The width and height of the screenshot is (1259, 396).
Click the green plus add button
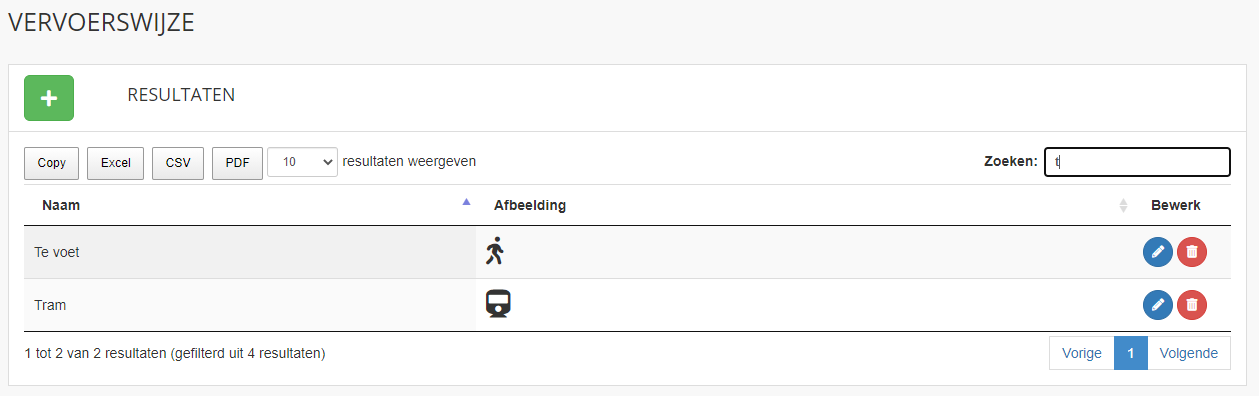pos(49,98)
